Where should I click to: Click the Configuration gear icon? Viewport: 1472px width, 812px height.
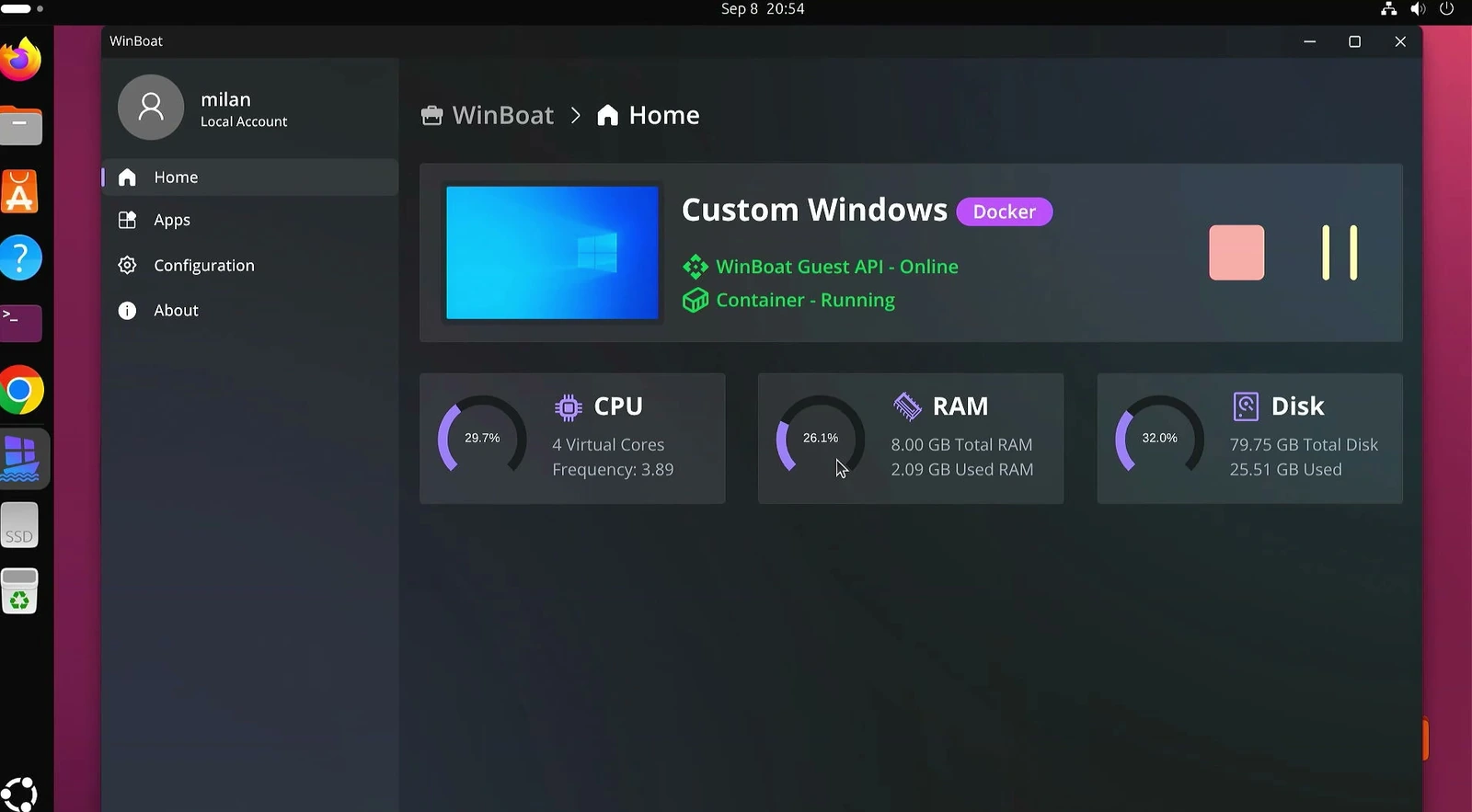(x=127, y=265)
